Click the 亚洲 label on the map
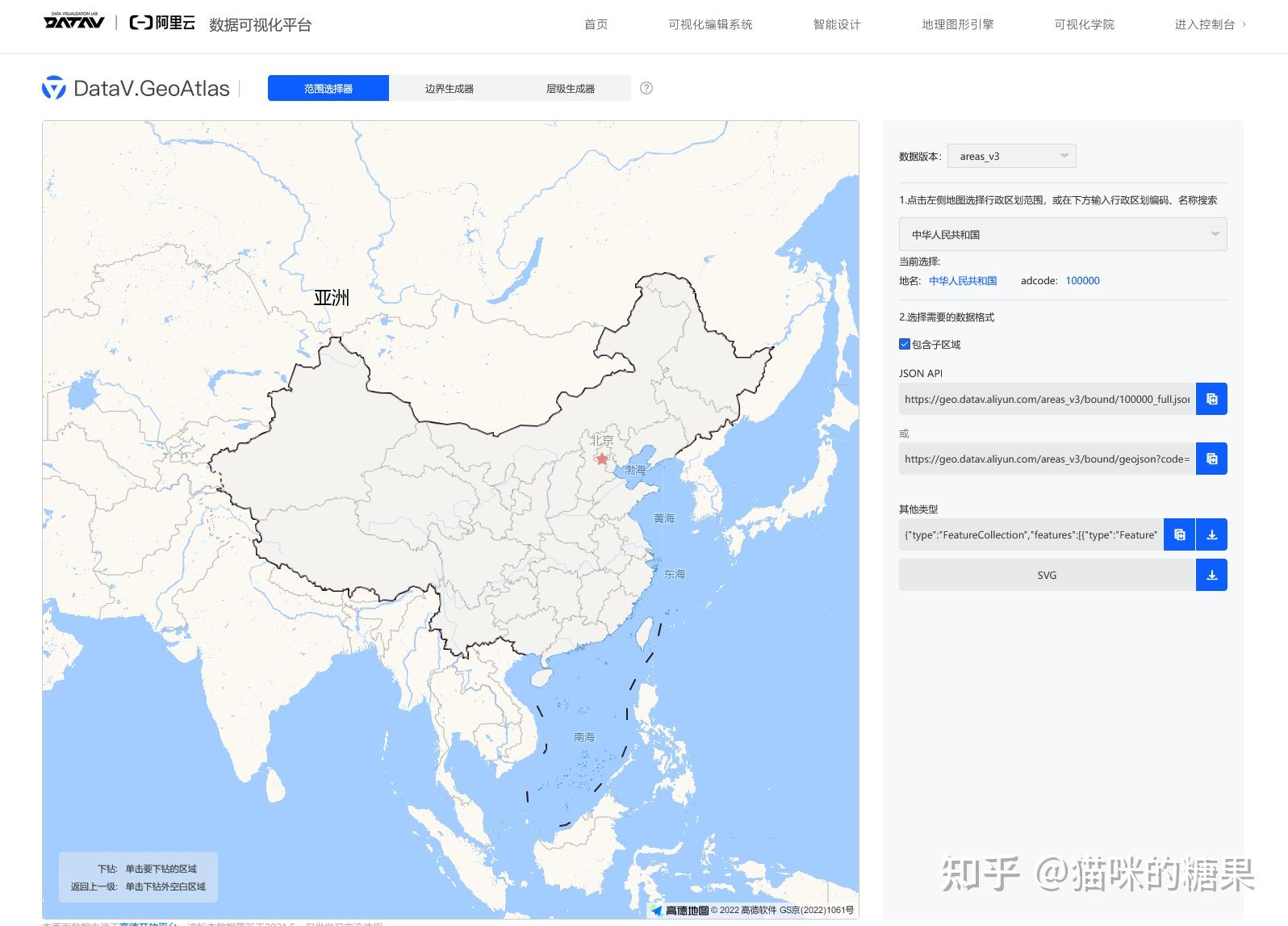1288x926 pixels. click(x=332, y=298)
